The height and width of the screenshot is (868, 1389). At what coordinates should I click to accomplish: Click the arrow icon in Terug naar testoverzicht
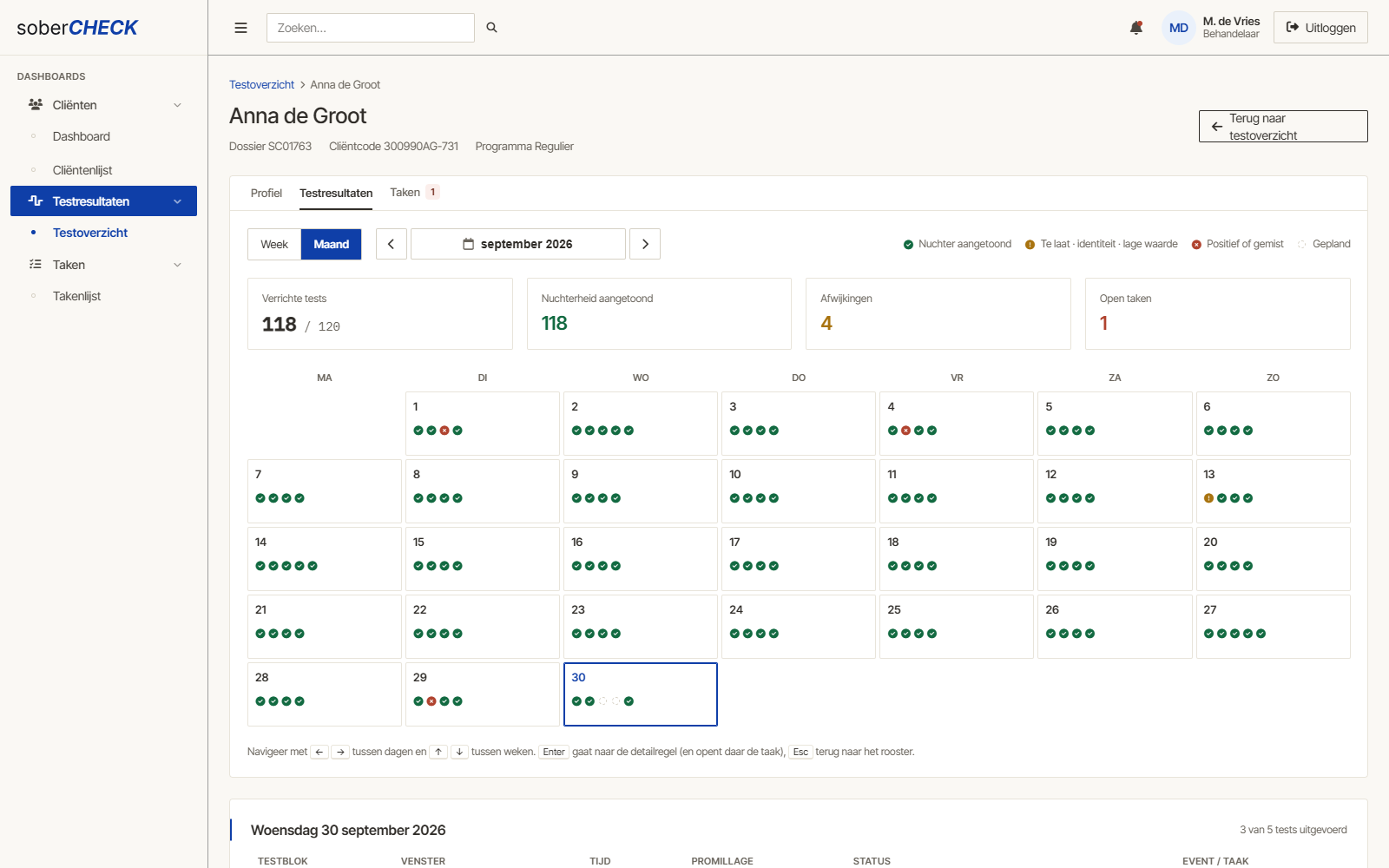coord(1217,127)
